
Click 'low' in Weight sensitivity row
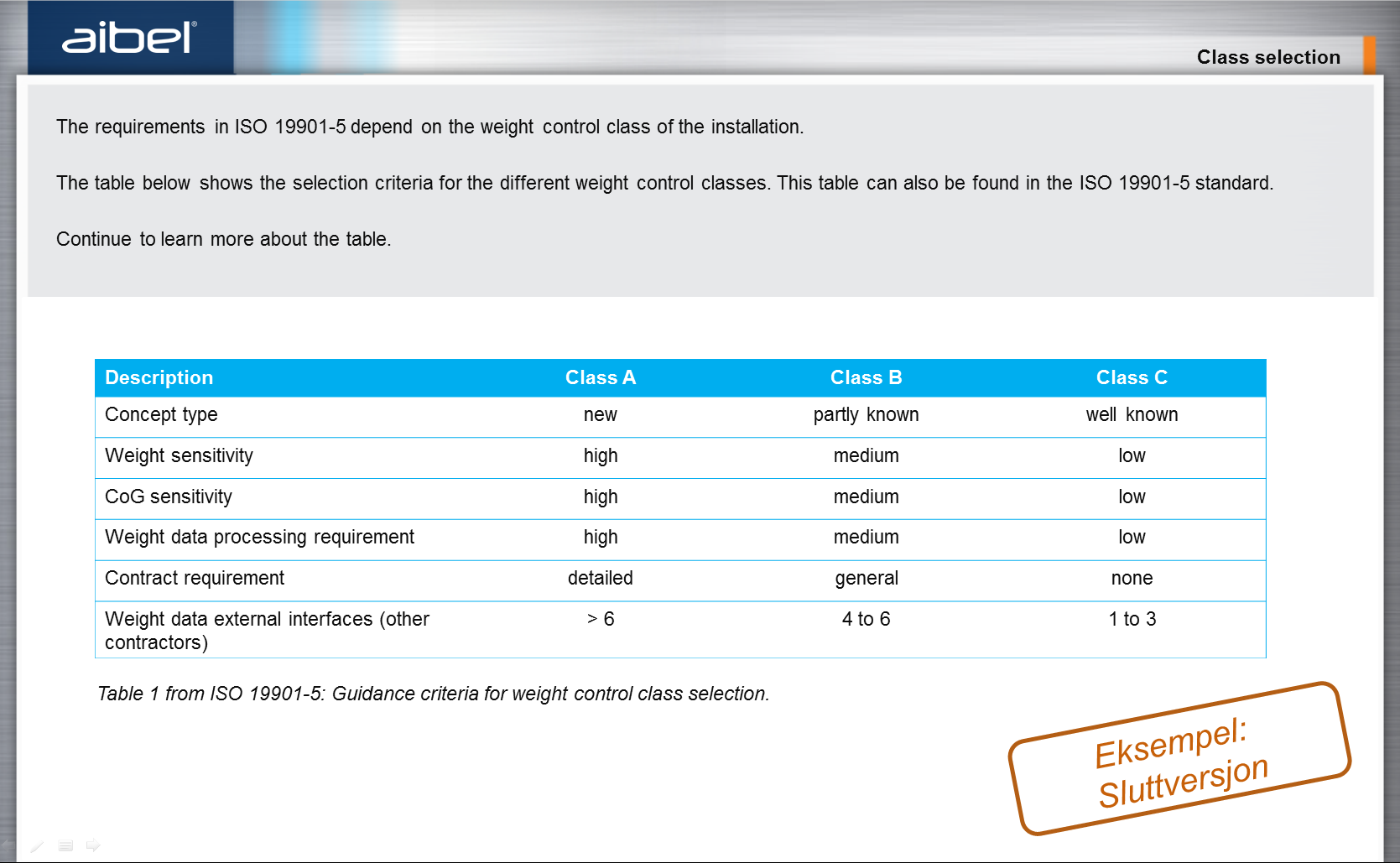(1132, 455)
